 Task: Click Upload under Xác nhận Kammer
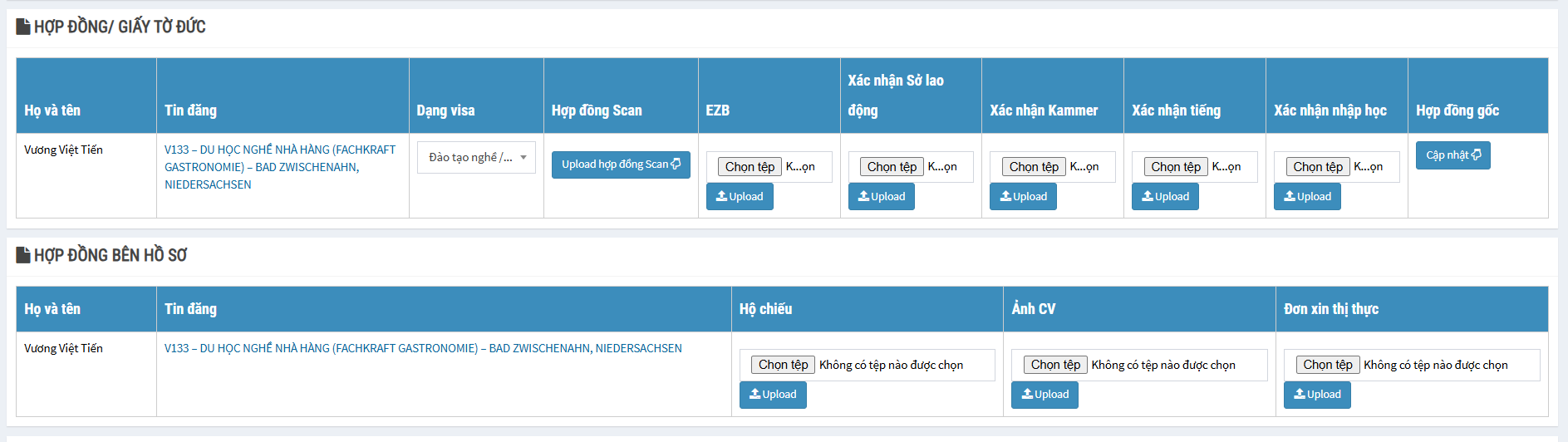pos(1023,197)
